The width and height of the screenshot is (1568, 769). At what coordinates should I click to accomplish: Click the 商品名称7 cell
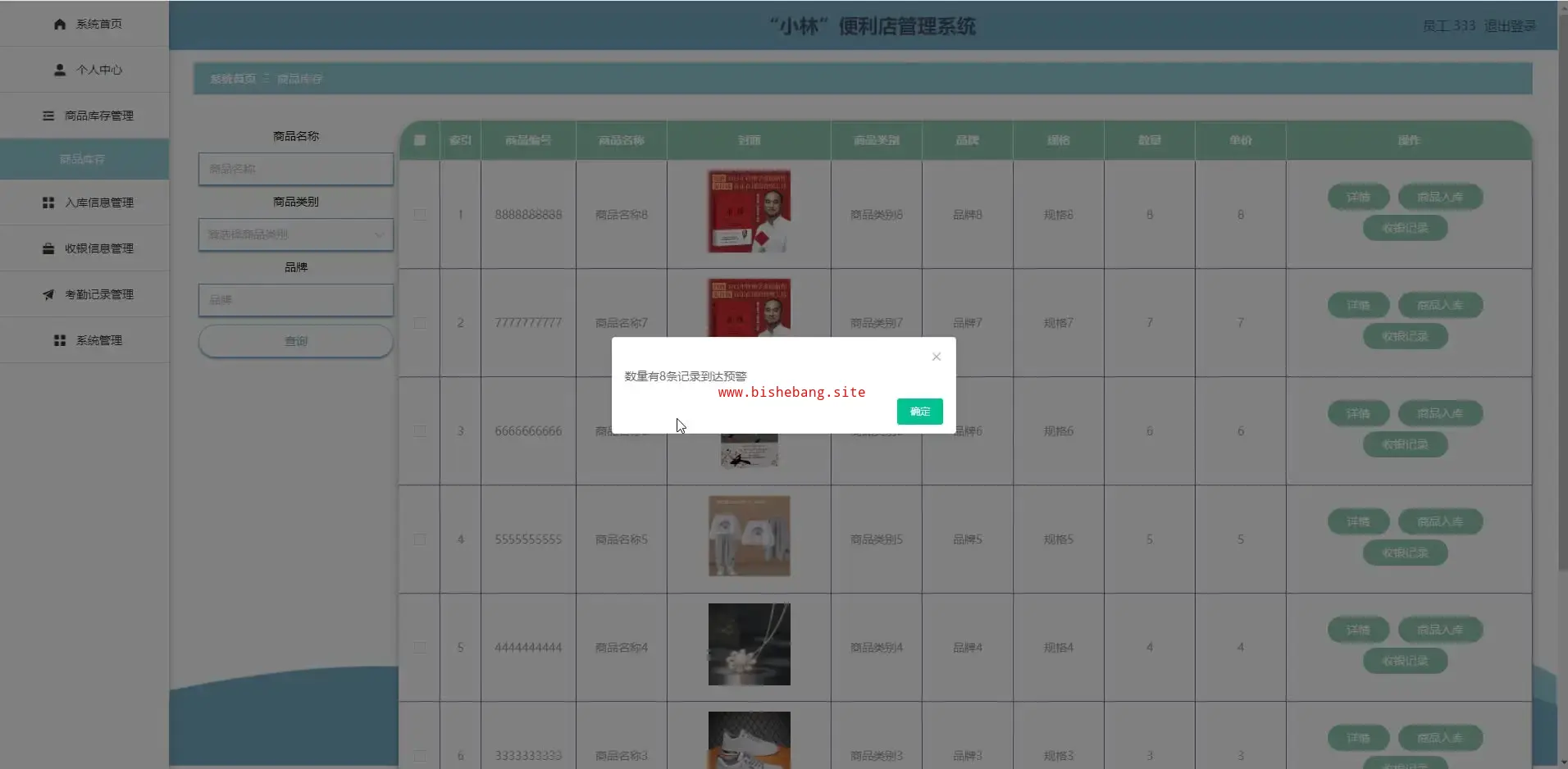(622, 323)
